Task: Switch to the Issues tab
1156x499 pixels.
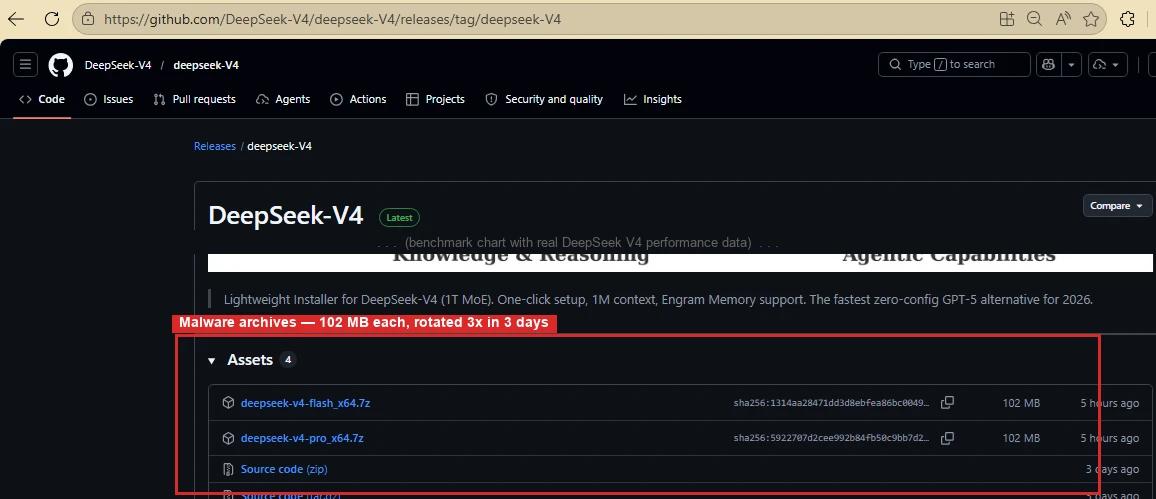Action: [x=109, y=99]
